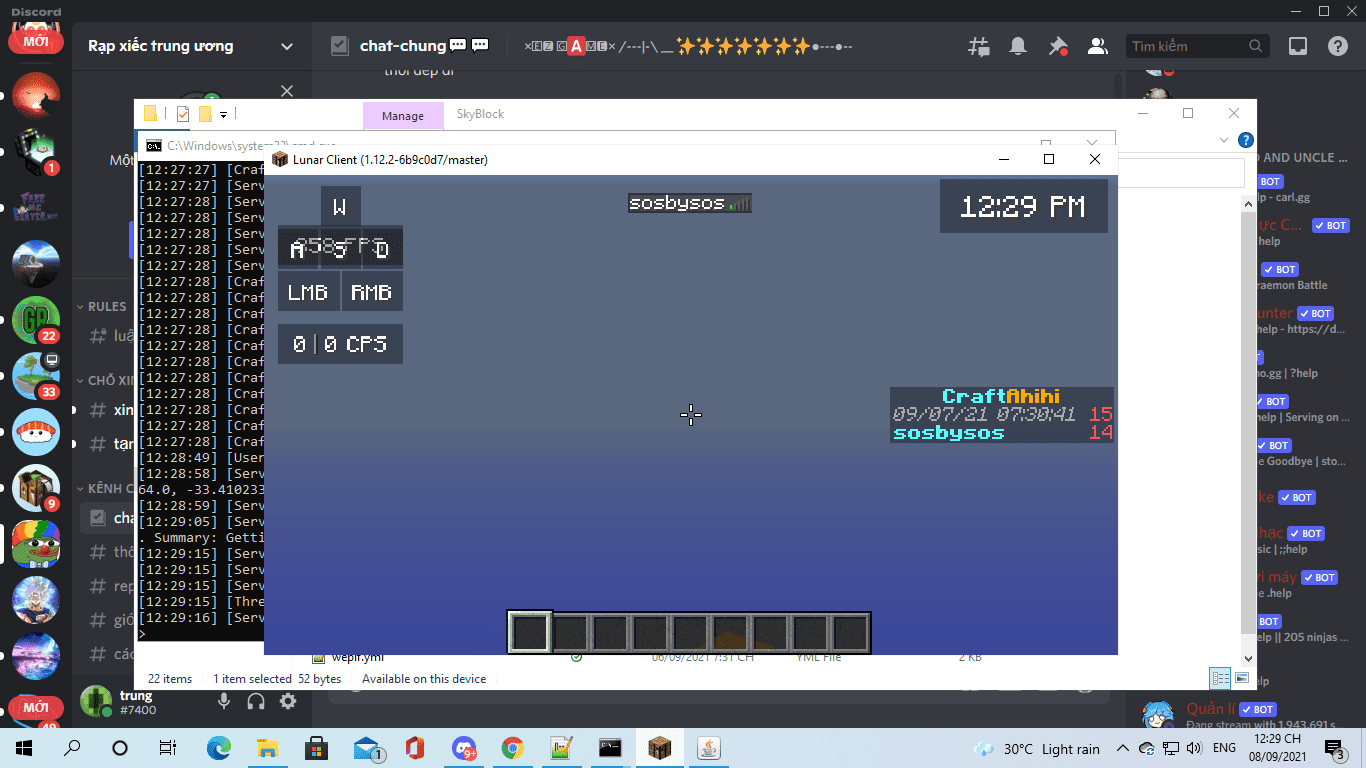Switch Explorer to large thumbnails view
The height and width of the screenshot is (768, 1366).
(1242, 678)
